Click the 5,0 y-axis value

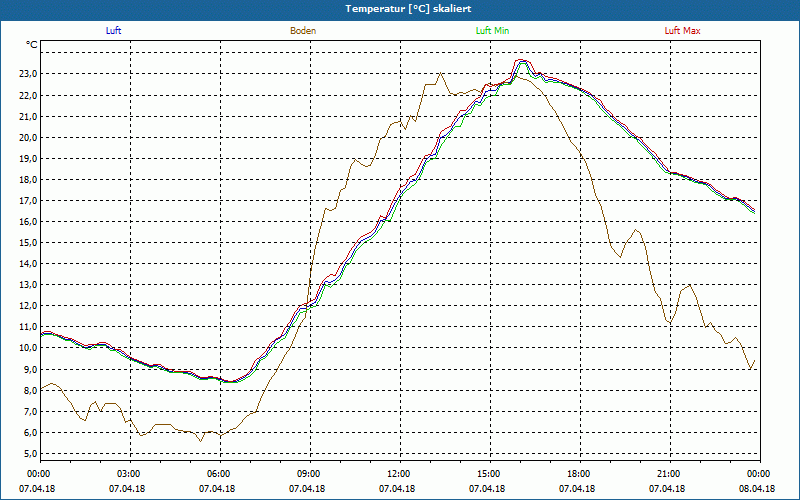tap(31, 454)
